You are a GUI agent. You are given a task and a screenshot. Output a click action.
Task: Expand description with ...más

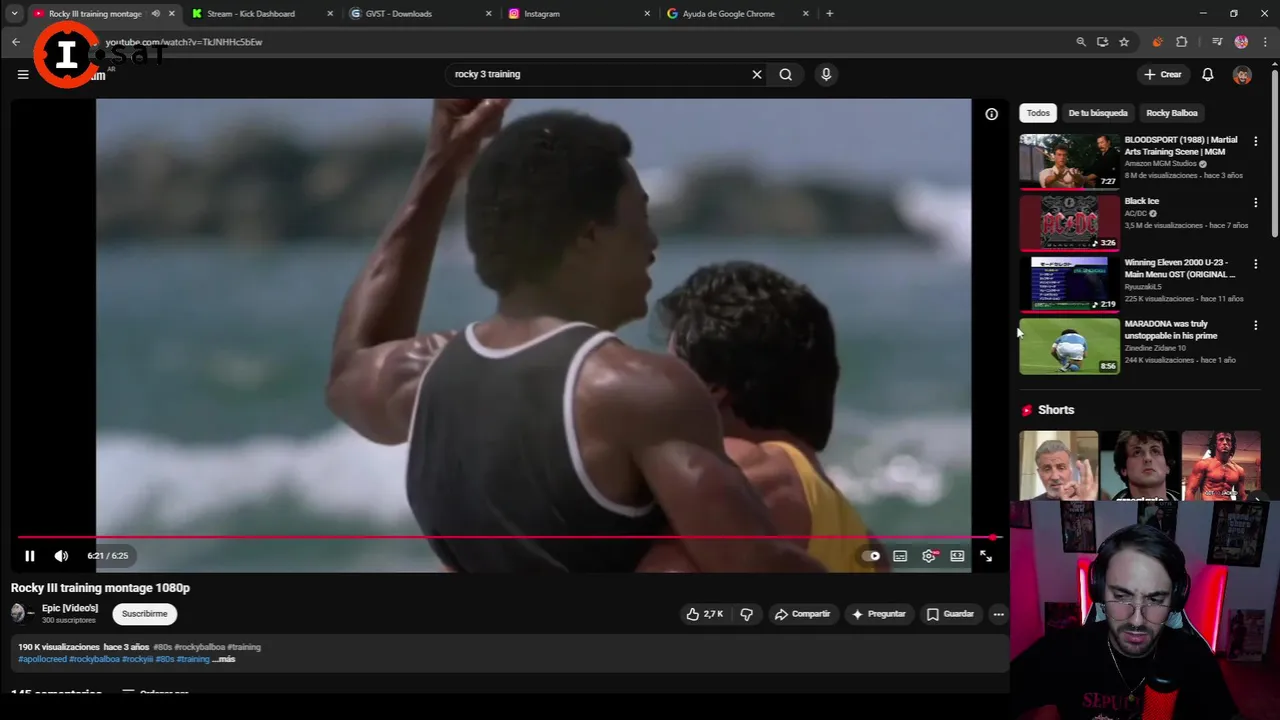[224, 660]
